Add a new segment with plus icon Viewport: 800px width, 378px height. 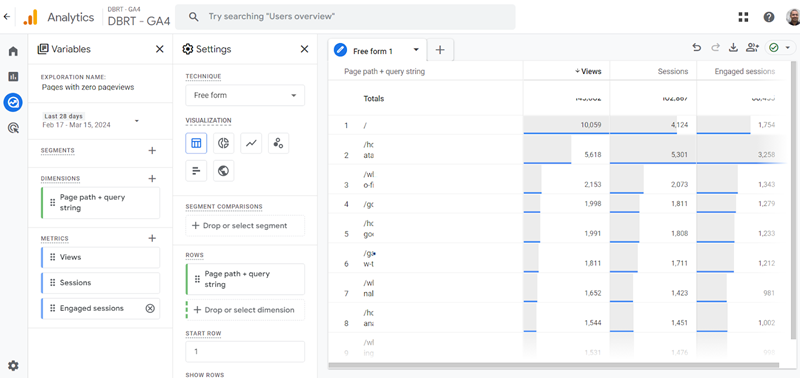click(152, 150)
